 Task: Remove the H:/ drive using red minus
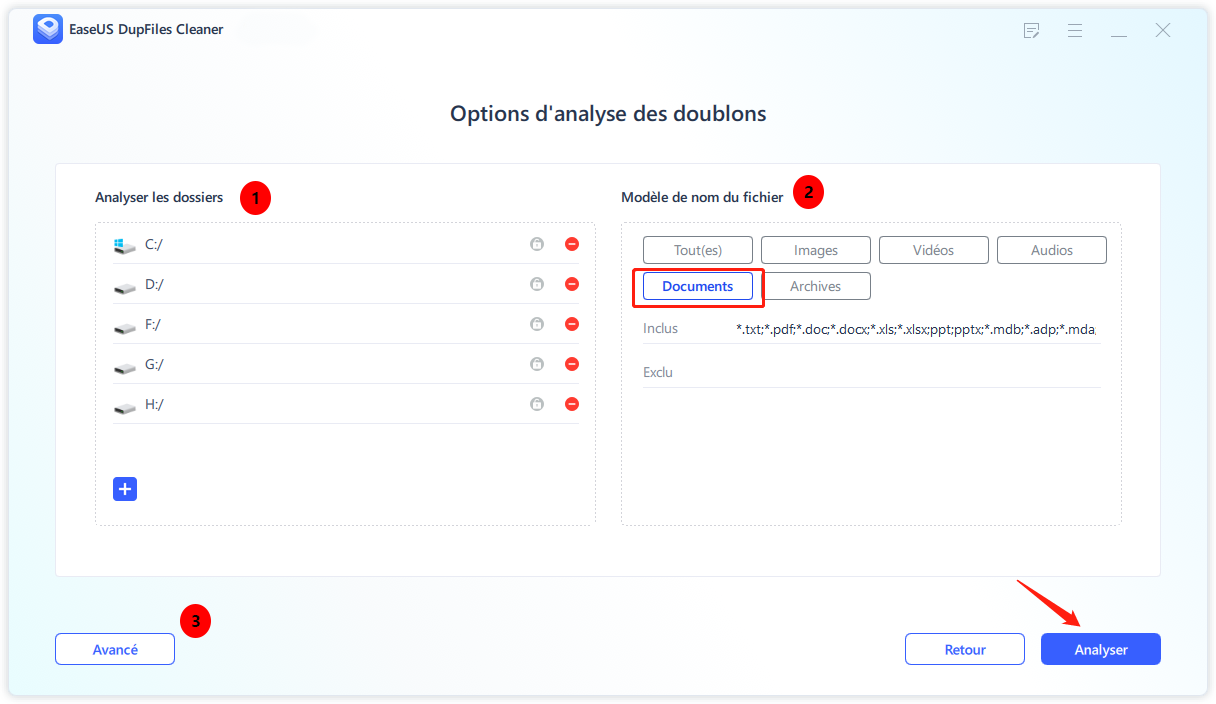tap(572, 404)
